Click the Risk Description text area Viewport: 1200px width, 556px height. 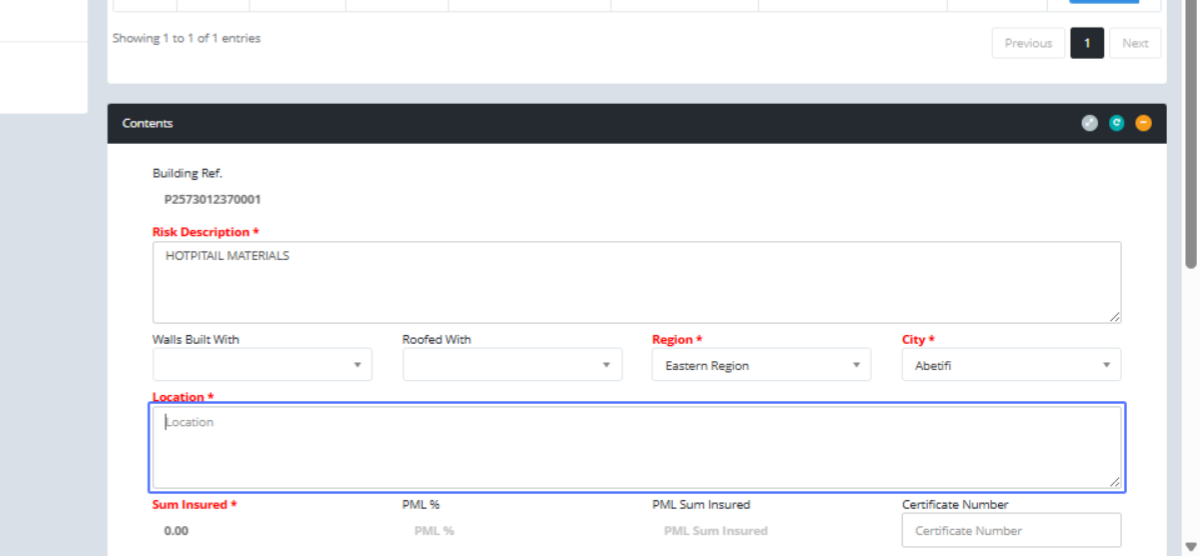(x=636, y=282)
